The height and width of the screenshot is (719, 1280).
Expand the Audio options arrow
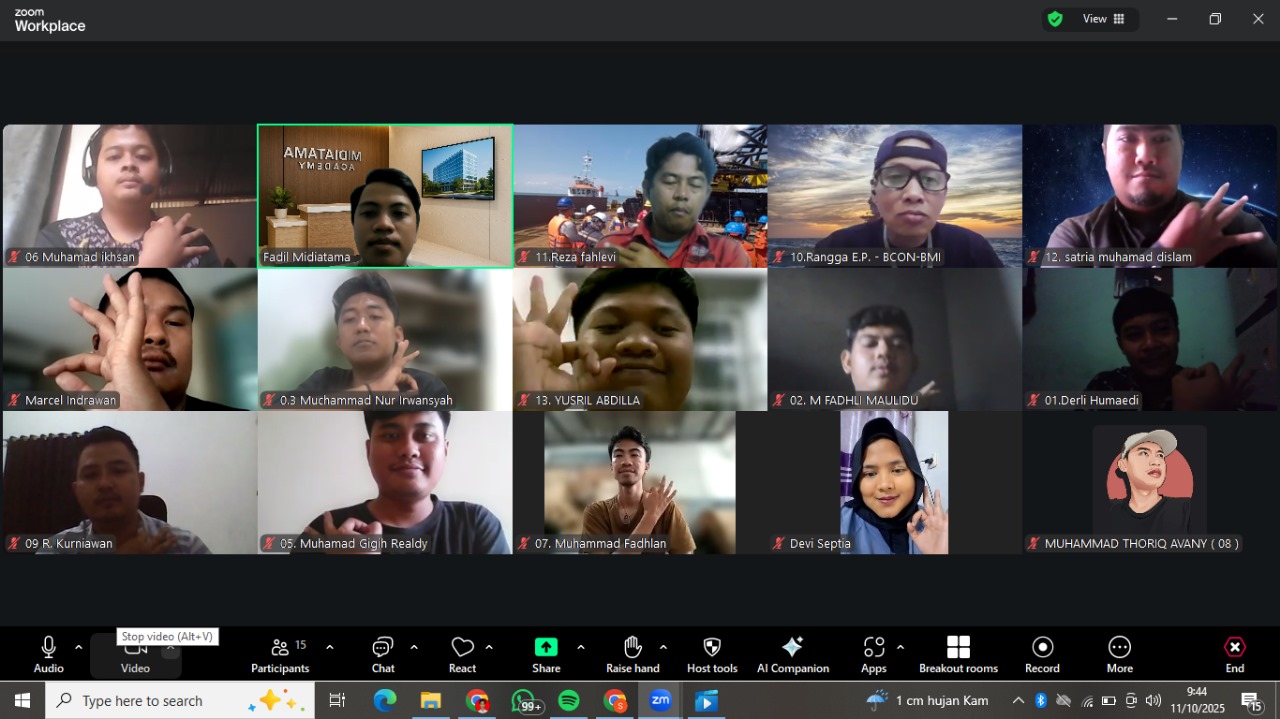(x=78, y=647)
